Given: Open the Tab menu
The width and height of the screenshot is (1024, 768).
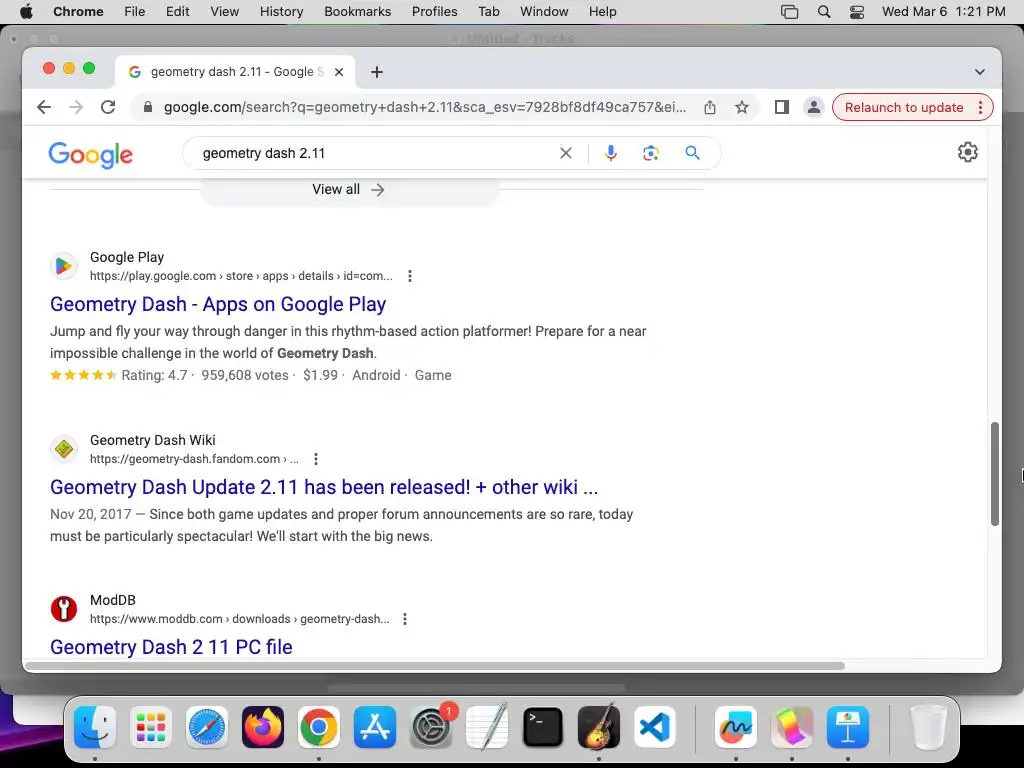Looking at the screenshot, I should click(x=488, y=12).
